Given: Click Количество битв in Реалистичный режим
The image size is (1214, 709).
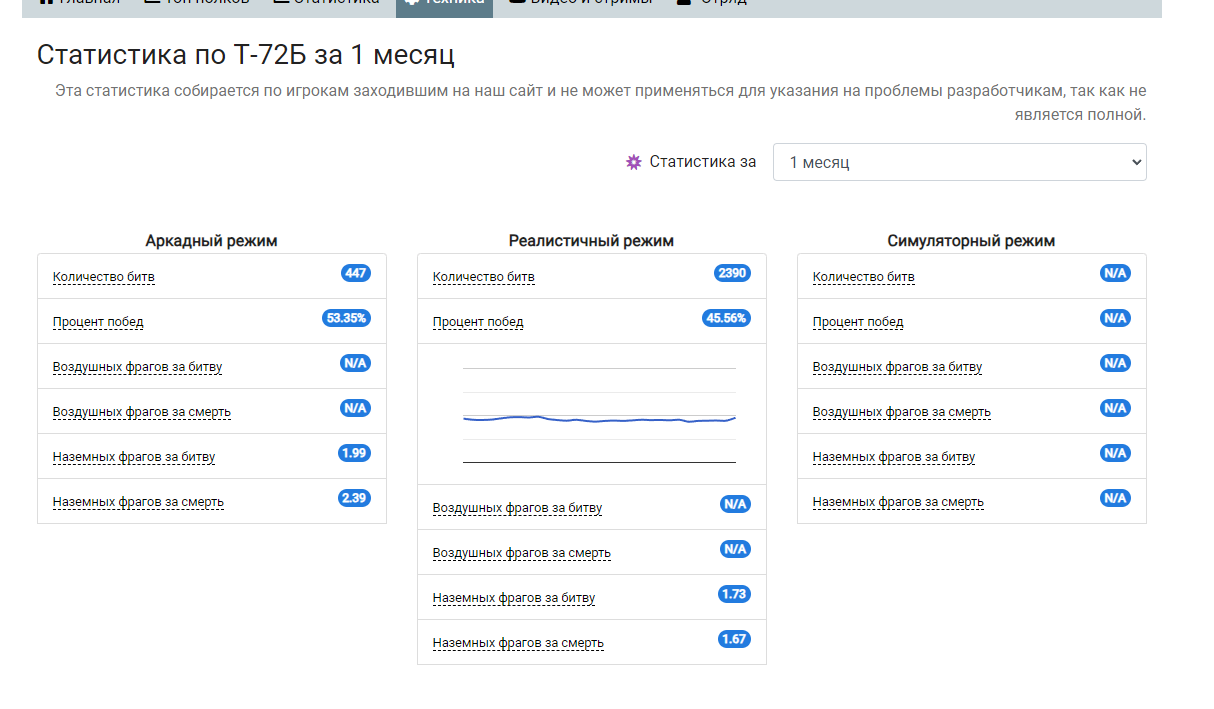Looking at the screenshot, I should (x=484, y=277).
